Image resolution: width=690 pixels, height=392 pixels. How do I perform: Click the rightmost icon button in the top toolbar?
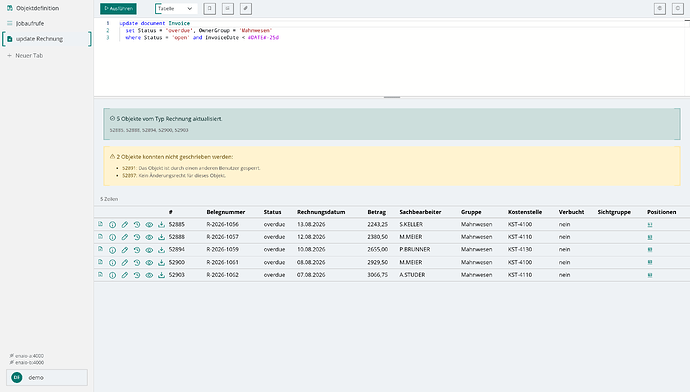click(x=678, y=8)
